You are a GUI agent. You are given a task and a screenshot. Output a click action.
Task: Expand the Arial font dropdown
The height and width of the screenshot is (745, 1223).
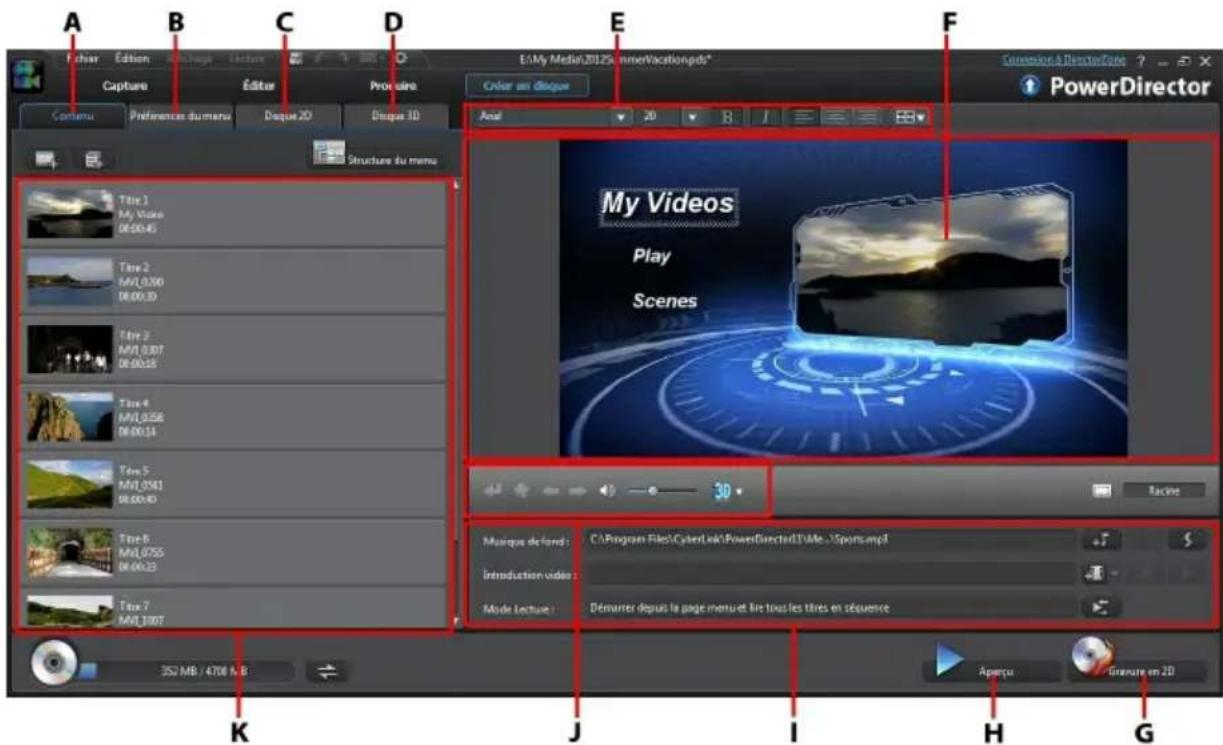[622, 117]
